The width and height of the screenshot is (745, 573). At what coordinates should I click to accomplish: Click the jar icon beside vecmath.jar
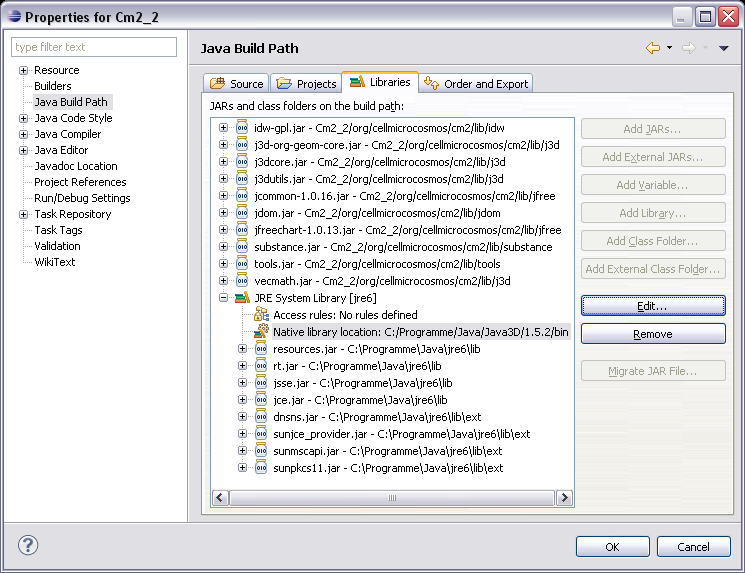click(x=242, y=280)
